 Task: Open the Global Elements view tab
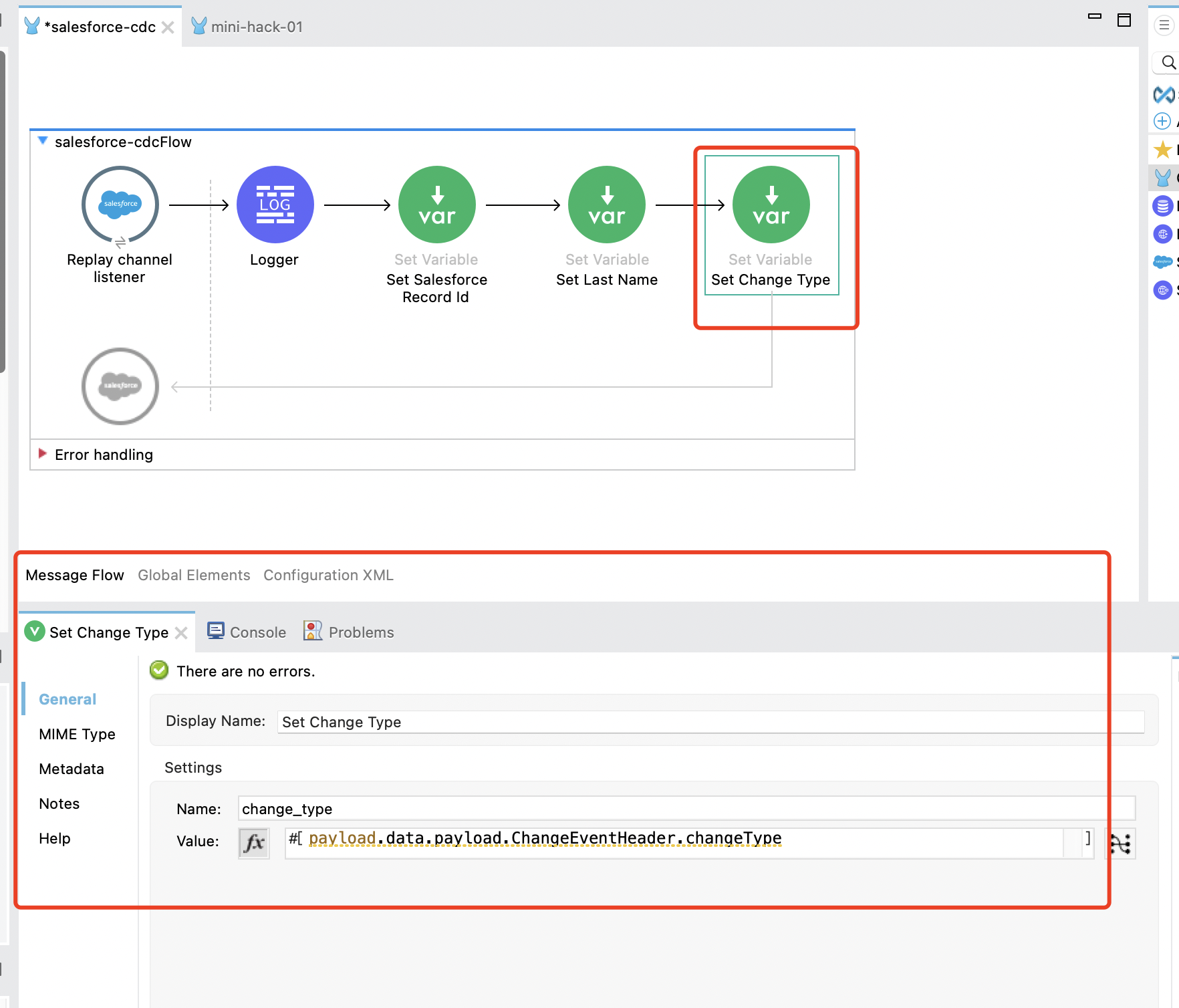pos(194,575)
